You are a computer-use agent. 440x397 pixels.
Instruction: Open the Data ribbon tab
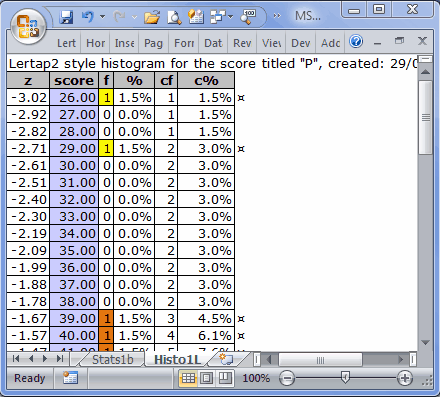(213, 43)
